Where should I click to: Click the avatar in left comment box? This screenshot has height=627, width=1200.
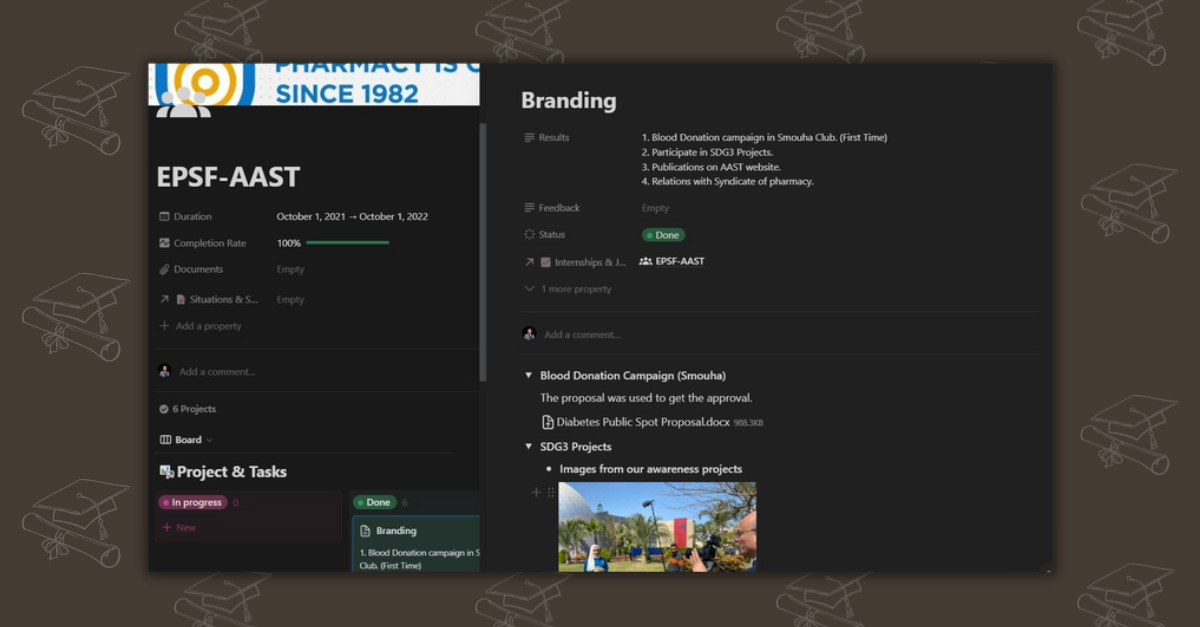tap(165, 371)
